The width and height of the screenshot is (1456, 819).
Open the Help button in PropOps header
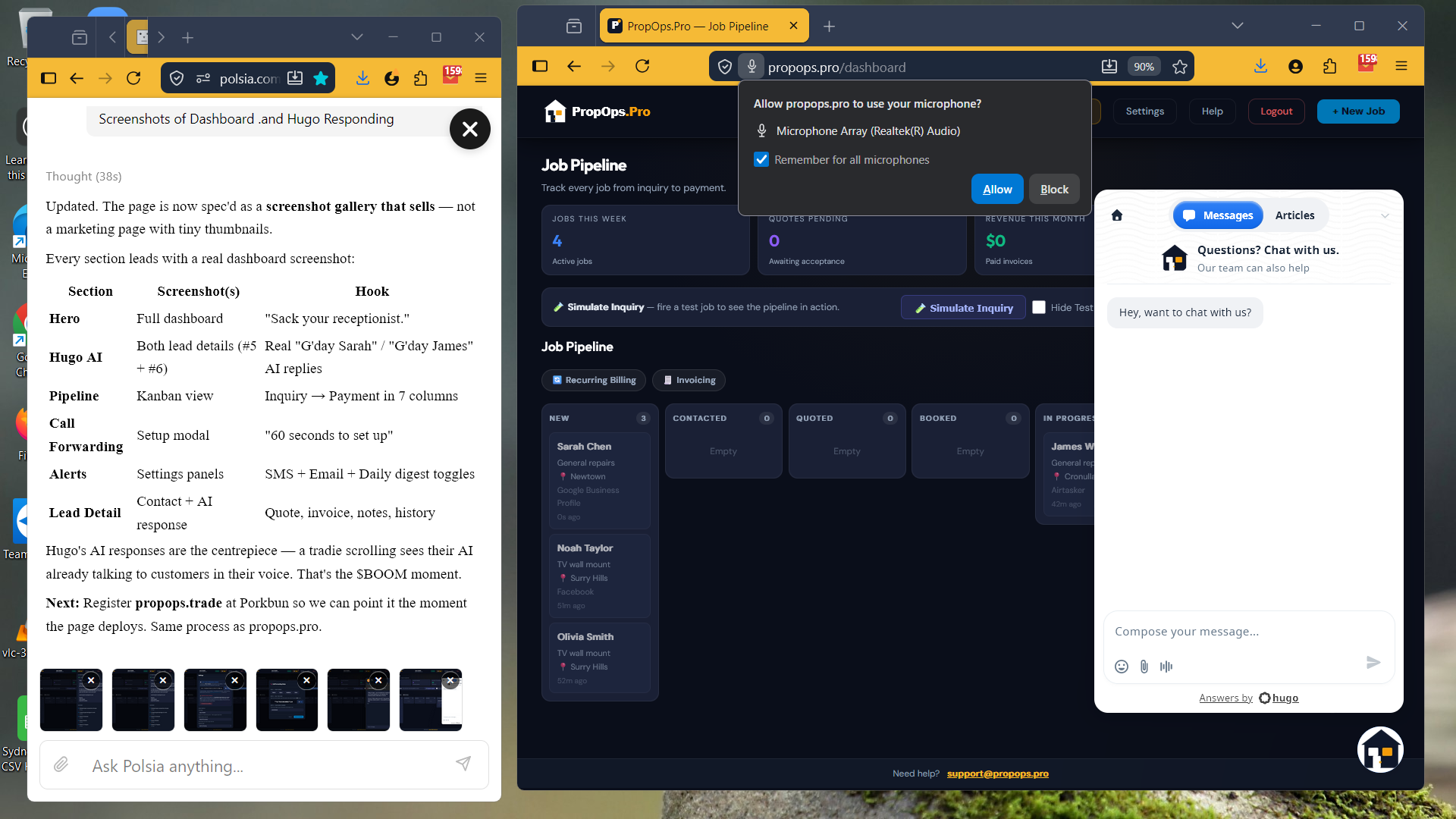point(1212,111)
